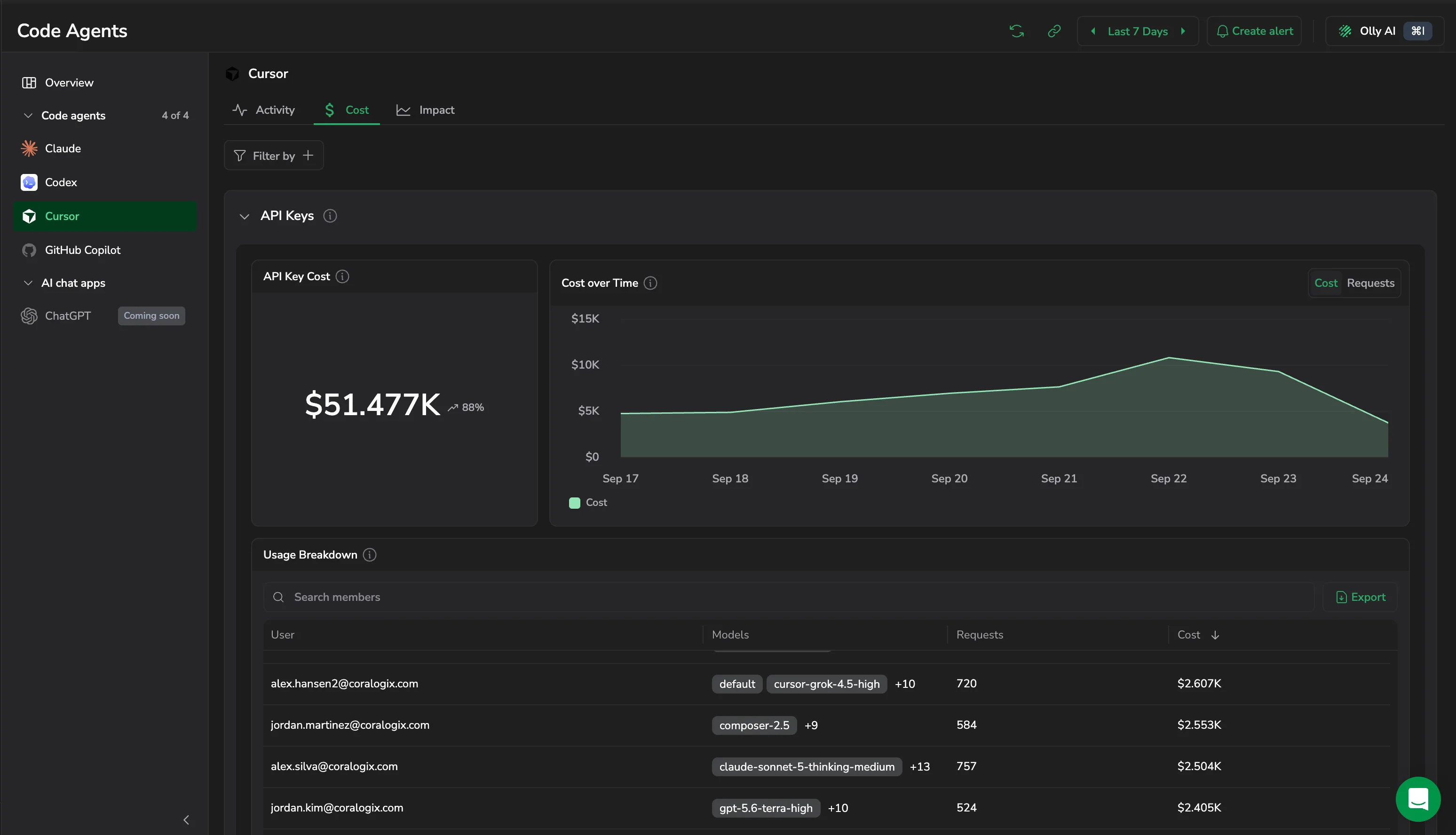This screenshot has width=1456, height=835.
Task: Click the Search members field
Action: tap(789, 597)
